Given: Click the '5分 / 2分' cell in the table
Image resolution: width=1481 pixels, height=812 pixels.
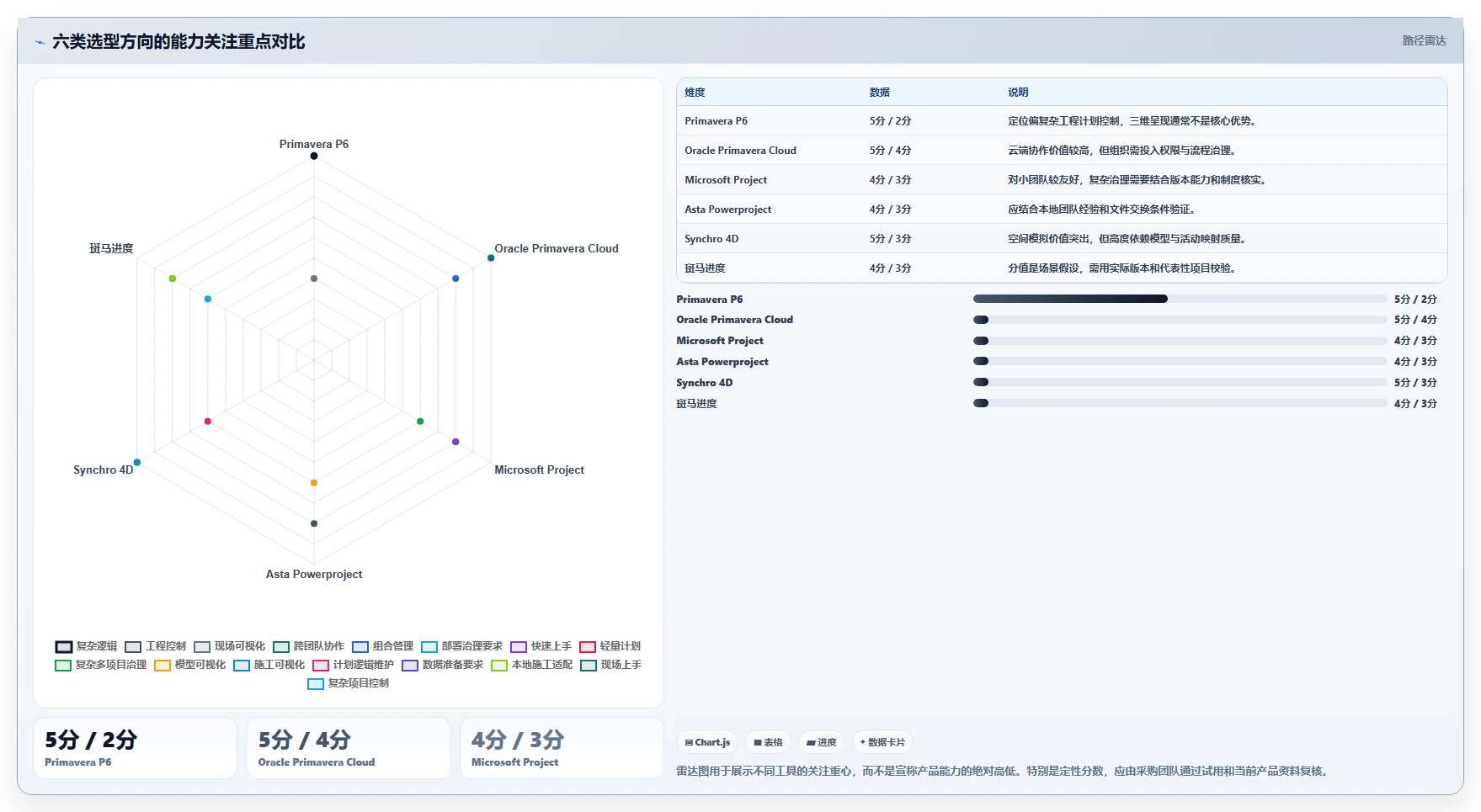Looking at the screenshot, I should coord(890,121).
